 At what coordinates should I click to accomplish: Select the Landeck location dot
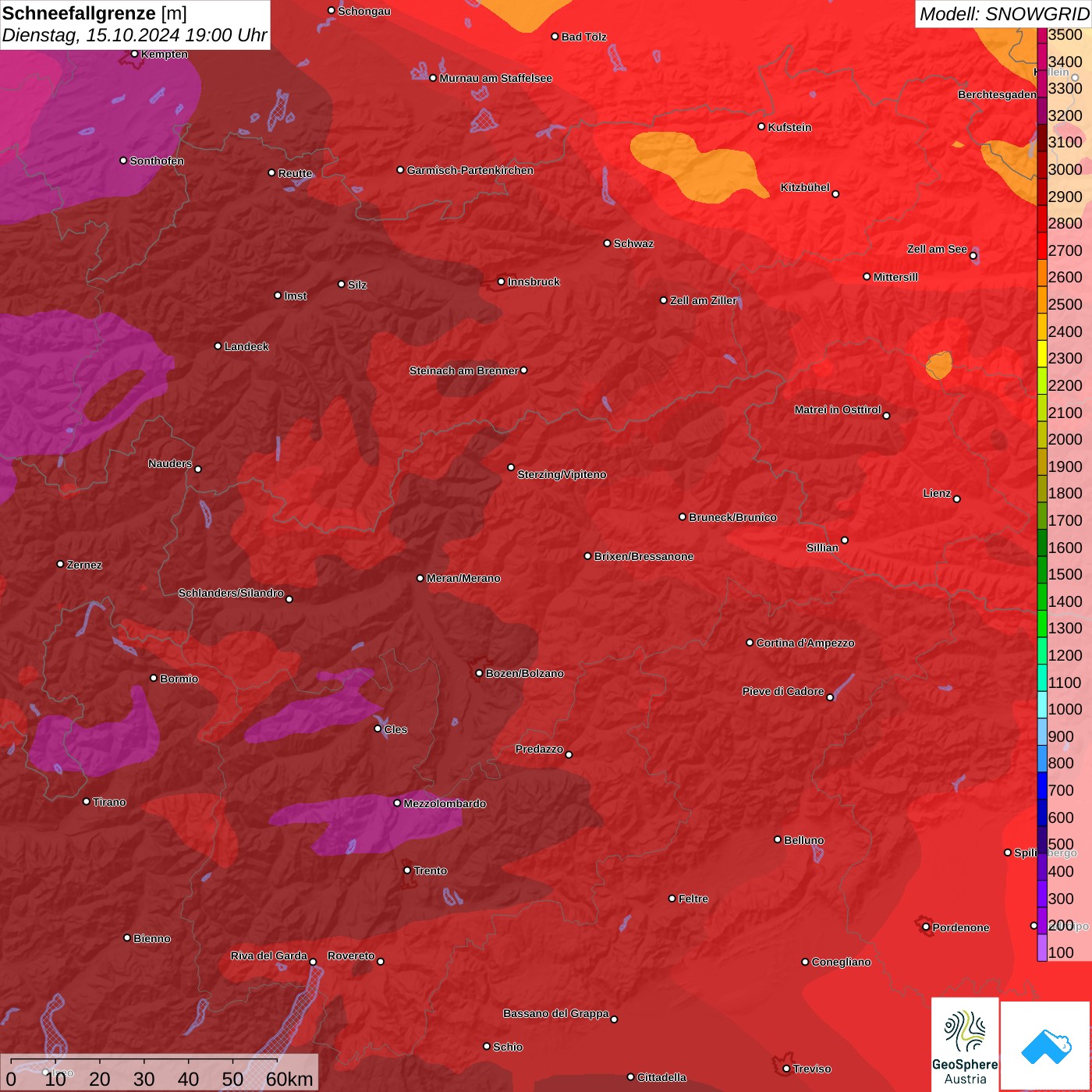(218, 346)
